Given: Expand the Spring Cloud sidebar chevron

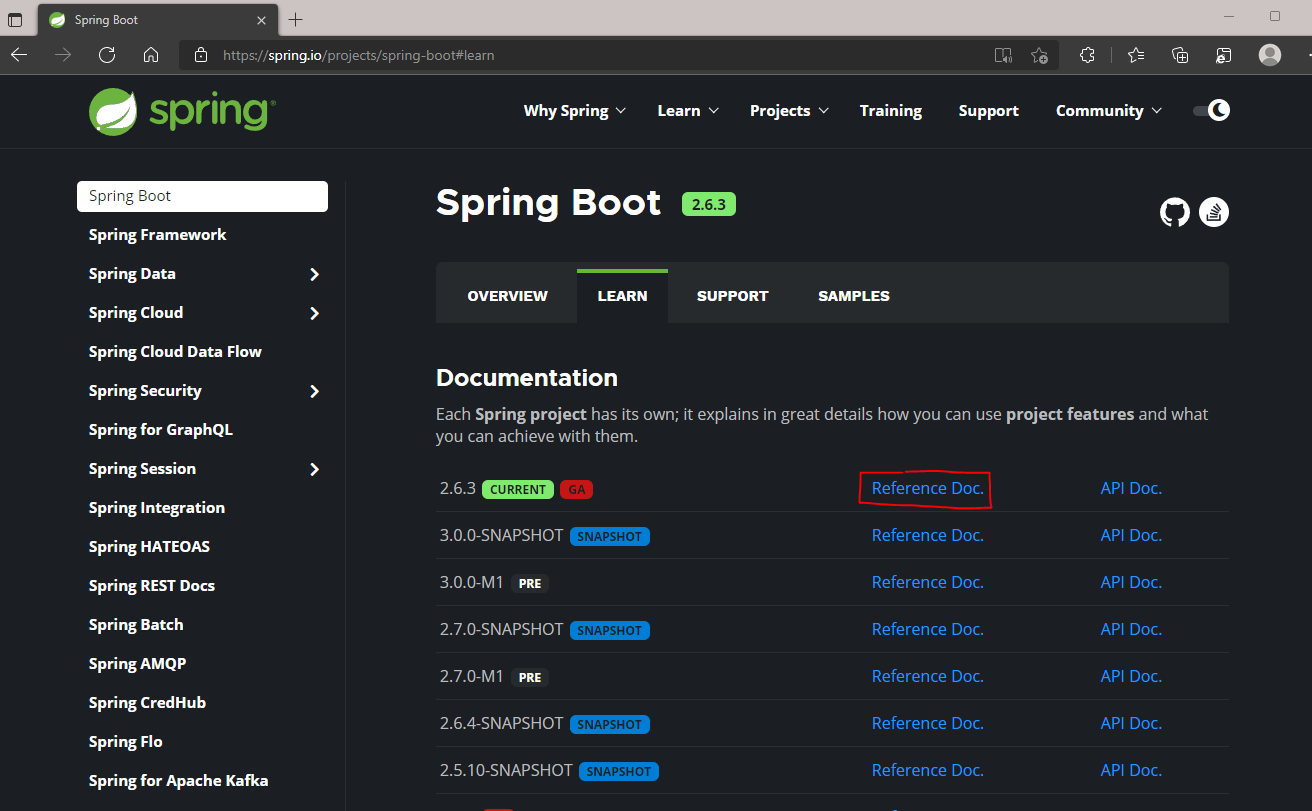Looking at the screenshot, I should (314, 313).
